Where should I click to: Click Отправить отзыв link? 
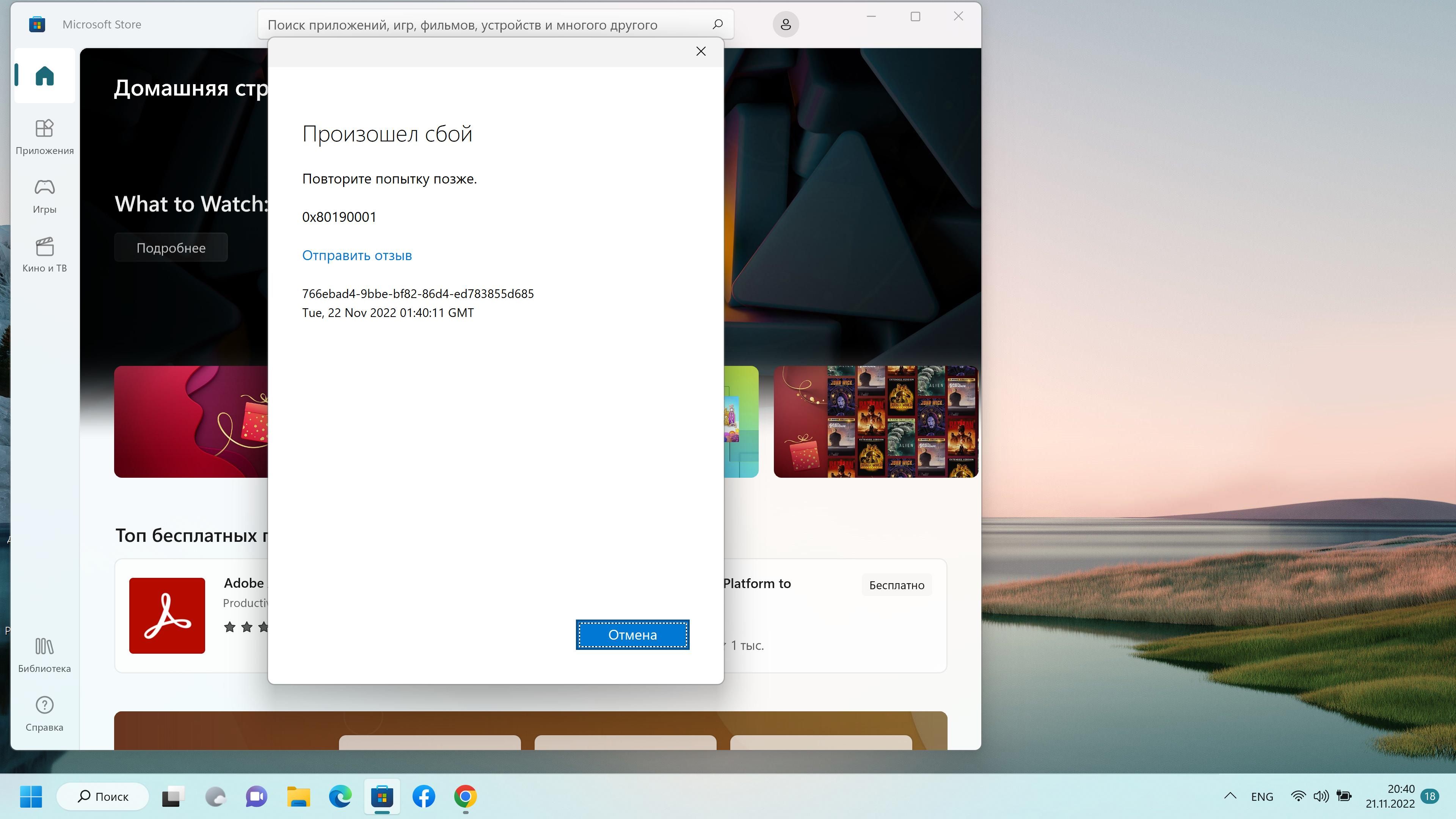click(x=357, y=256)
